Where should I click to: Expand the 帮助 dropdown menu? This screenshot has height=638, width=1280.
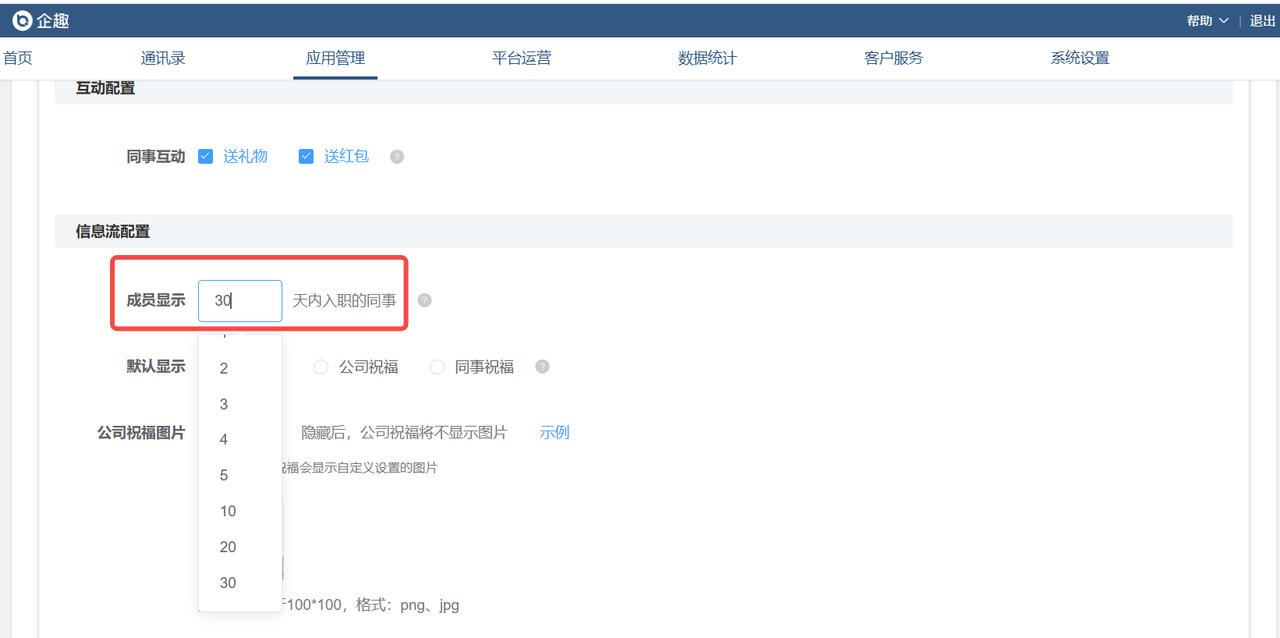coord(1207,21)
